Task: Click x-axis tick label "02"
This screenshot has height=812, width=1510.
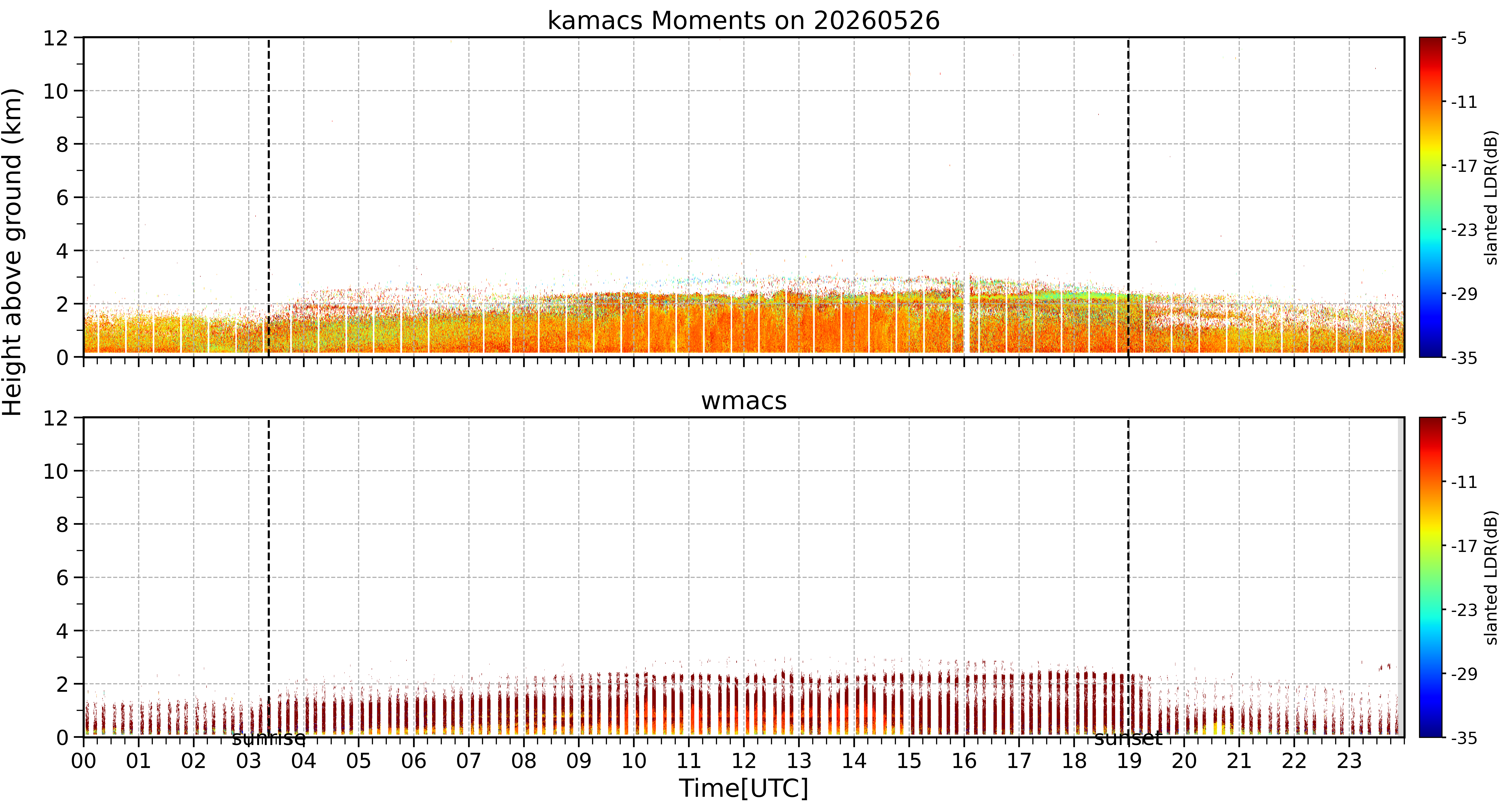Action: pyautogui.click(x=194, y=761)
